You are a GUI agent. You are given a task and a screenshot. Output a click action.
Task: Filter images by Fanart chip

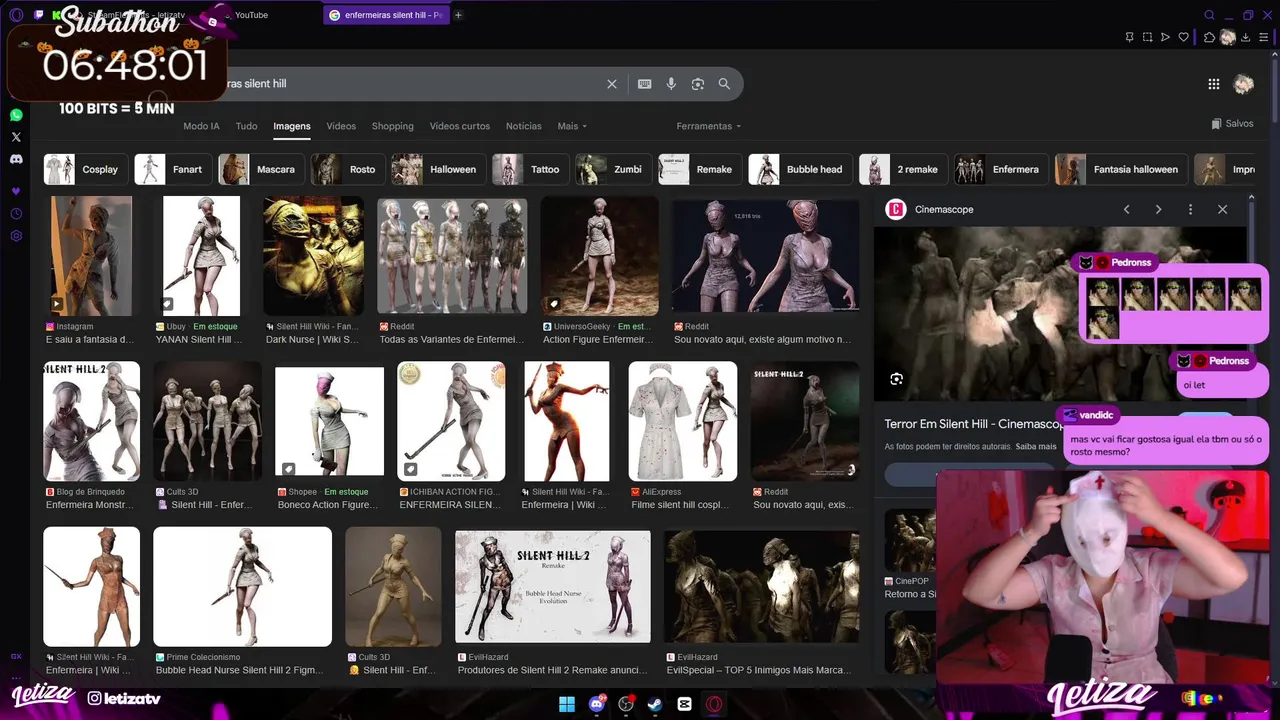pyautogui.click(x=173, y=169)
